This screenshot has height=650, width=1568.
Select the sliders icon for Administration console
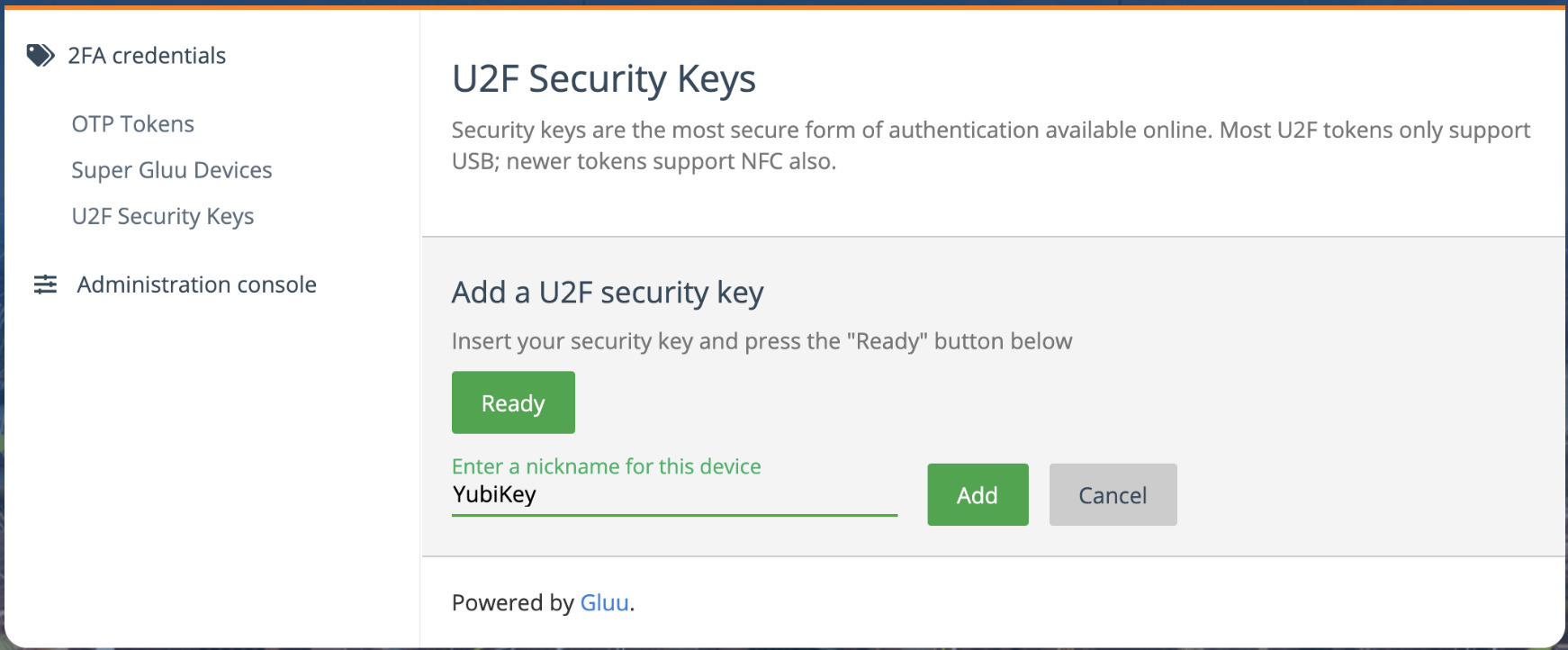tap(44, 284)
